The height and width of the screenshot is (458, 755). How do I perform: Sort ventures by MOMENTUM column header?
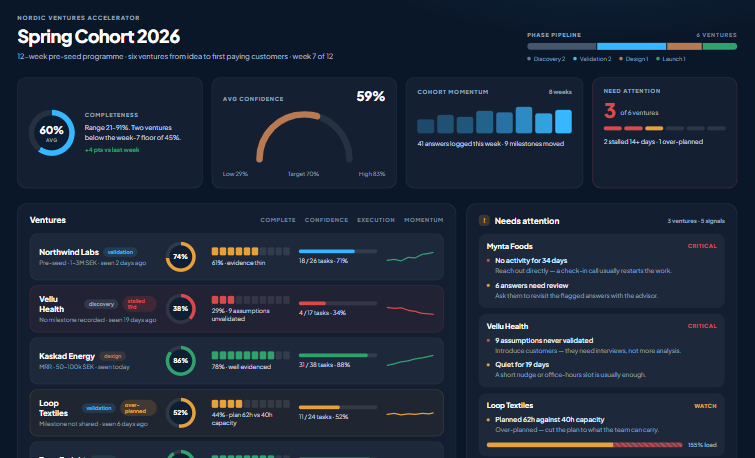click(x=424, y=220)
